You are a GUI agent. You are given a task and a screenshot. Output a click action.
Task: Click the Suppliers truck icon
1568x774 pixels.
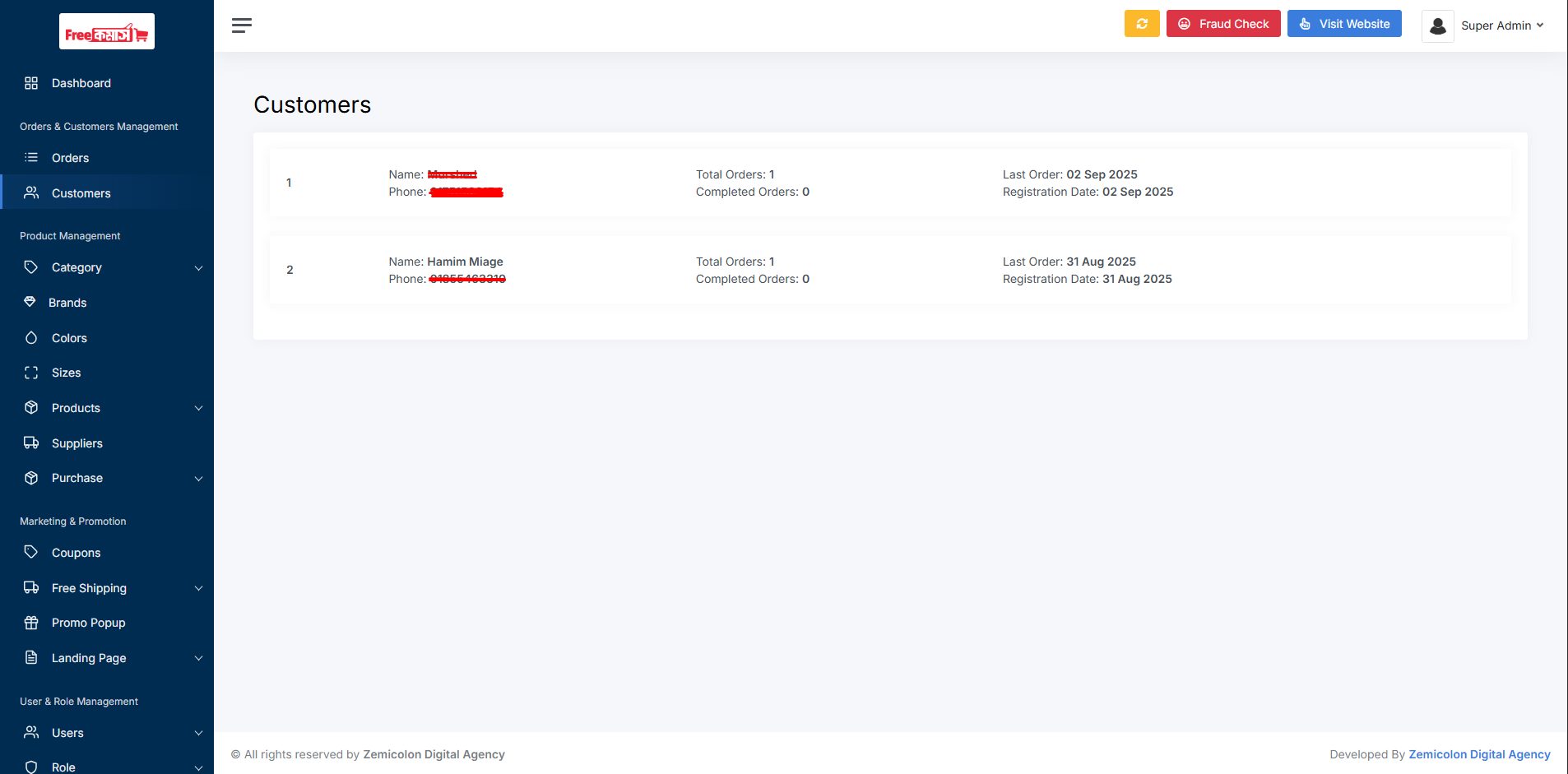[31, 443]
